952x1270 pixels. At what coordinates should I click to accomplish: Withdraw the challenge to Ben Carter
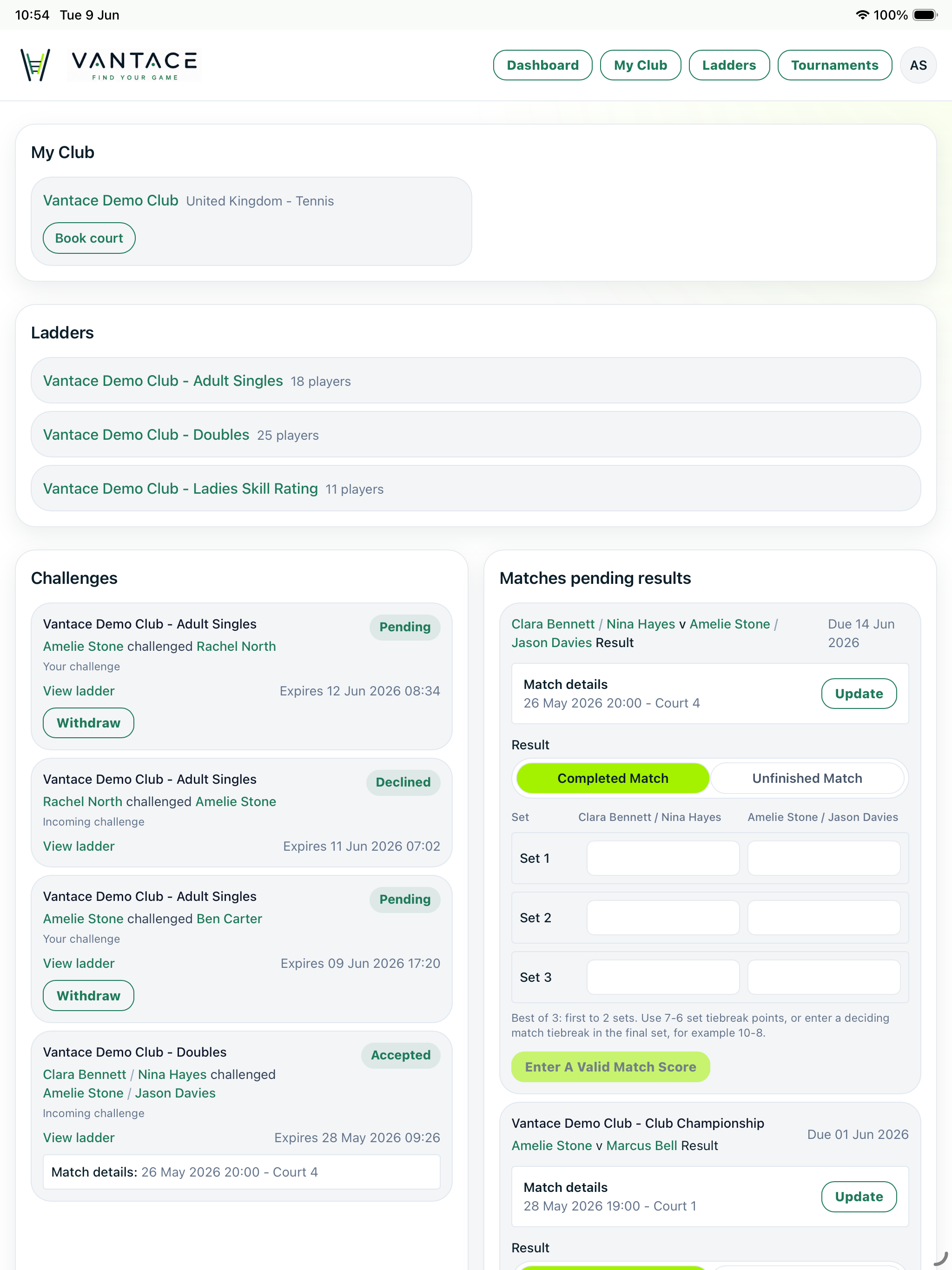point(88,996)
